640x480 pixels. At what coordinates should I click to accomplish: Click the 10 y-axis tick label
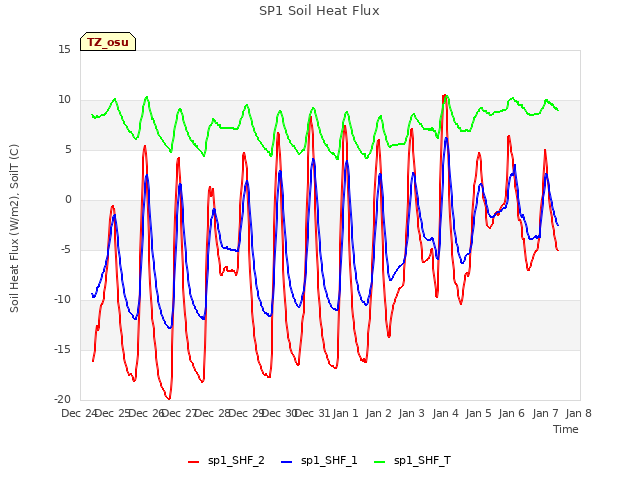[x=64, y=100]
